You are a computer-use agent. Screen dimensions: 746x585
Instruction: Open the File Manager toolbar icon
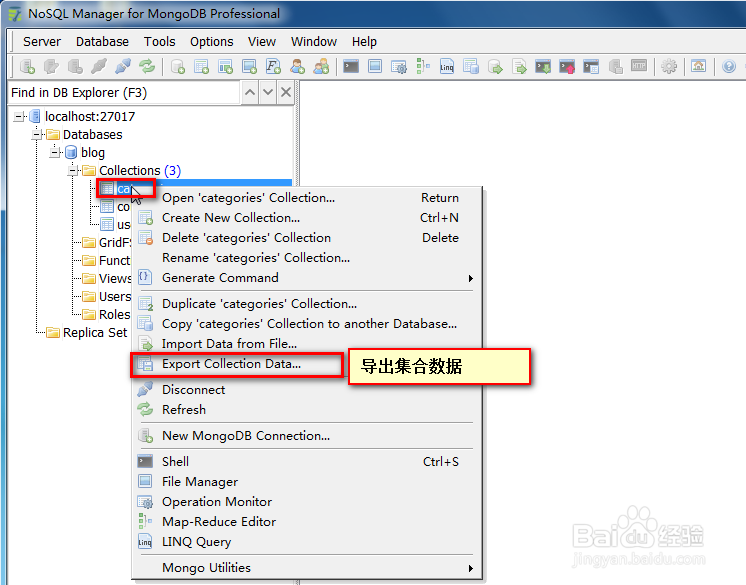[375, 66]
